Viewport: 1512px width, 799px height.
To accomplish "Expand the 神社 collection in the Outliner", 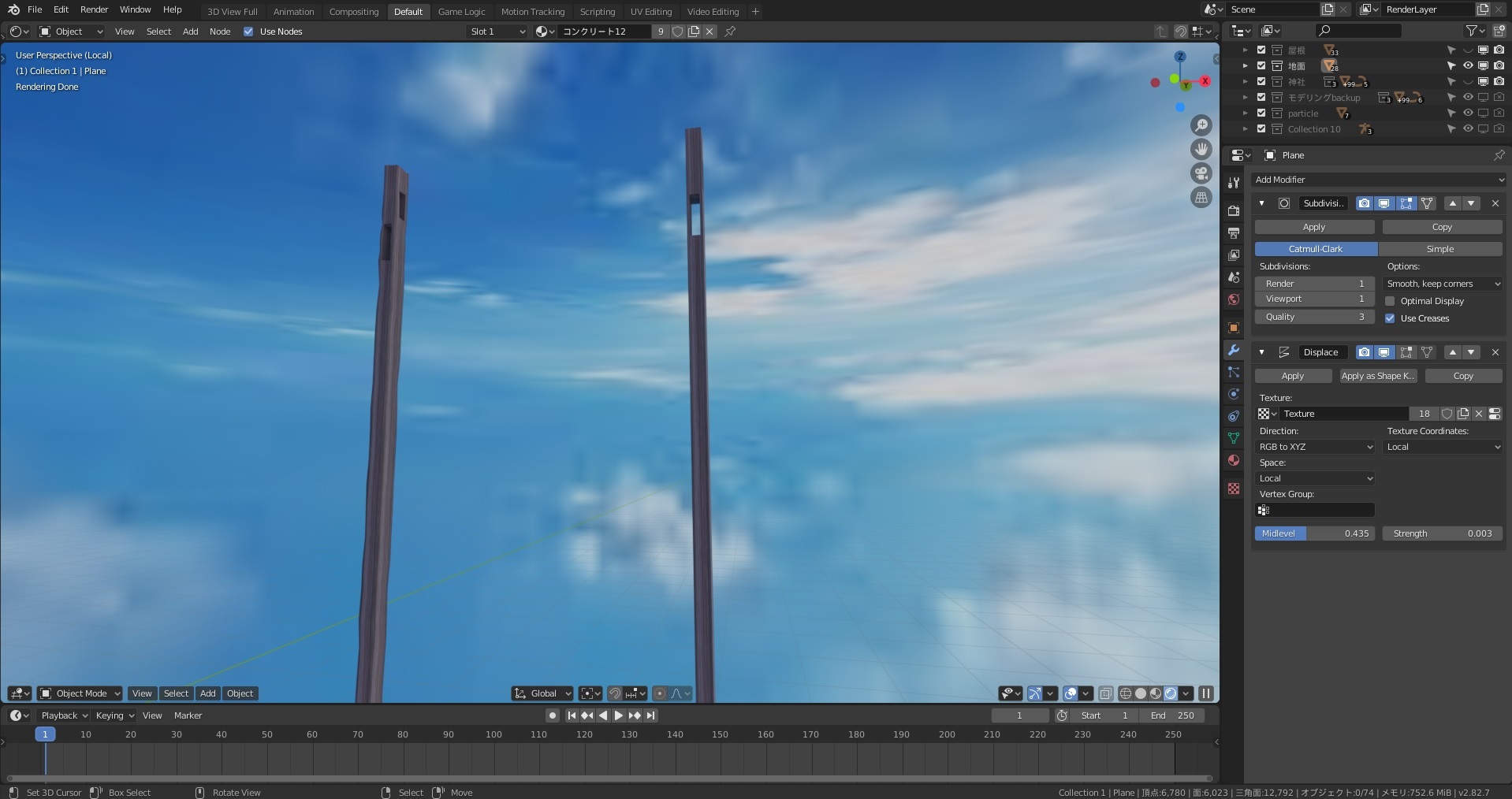I will tap(1246, 81).
